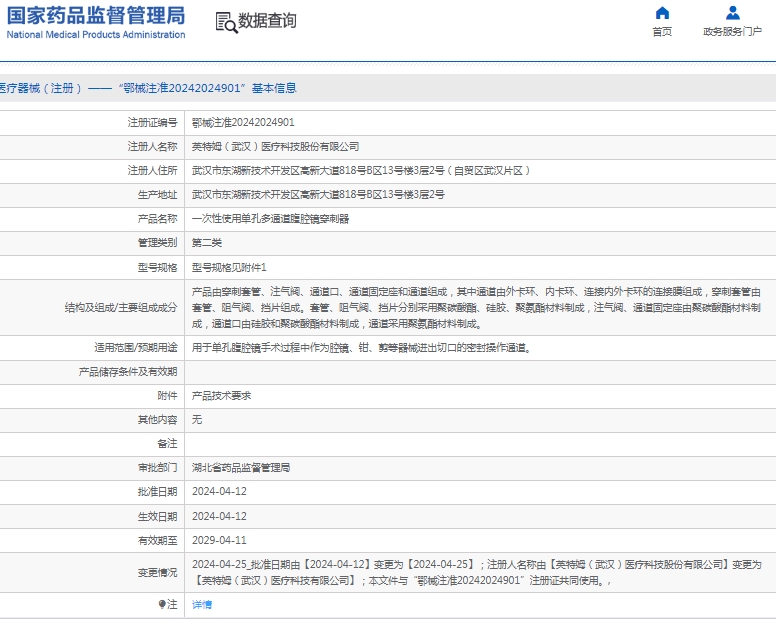Click the 审批部门 value 湖北省药品监督管理局

[x=241, y=468]
